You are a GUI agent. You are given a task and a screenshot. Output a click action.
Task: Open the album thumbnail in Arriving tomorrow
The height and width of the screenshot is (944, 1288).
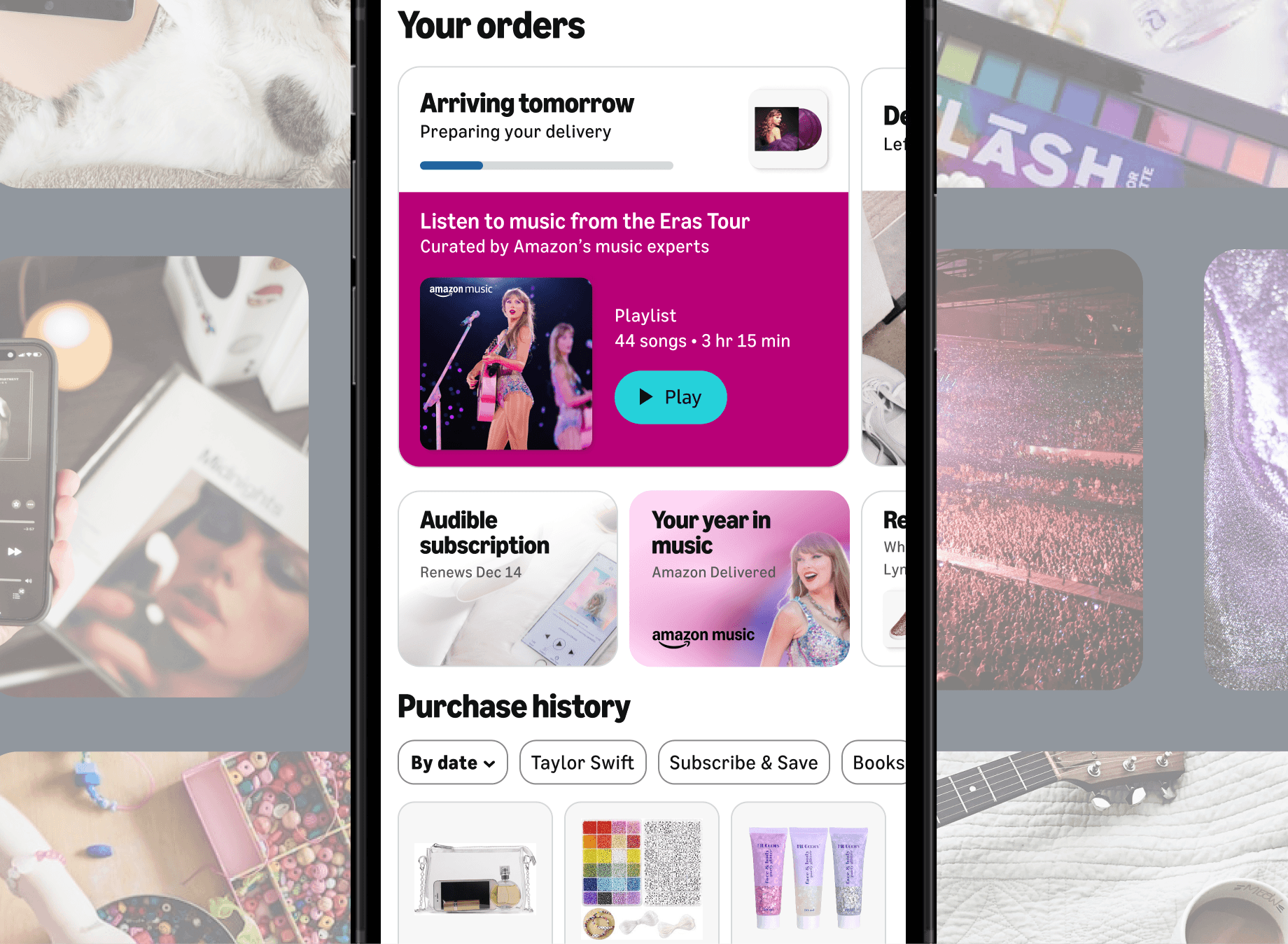[788, 129]
